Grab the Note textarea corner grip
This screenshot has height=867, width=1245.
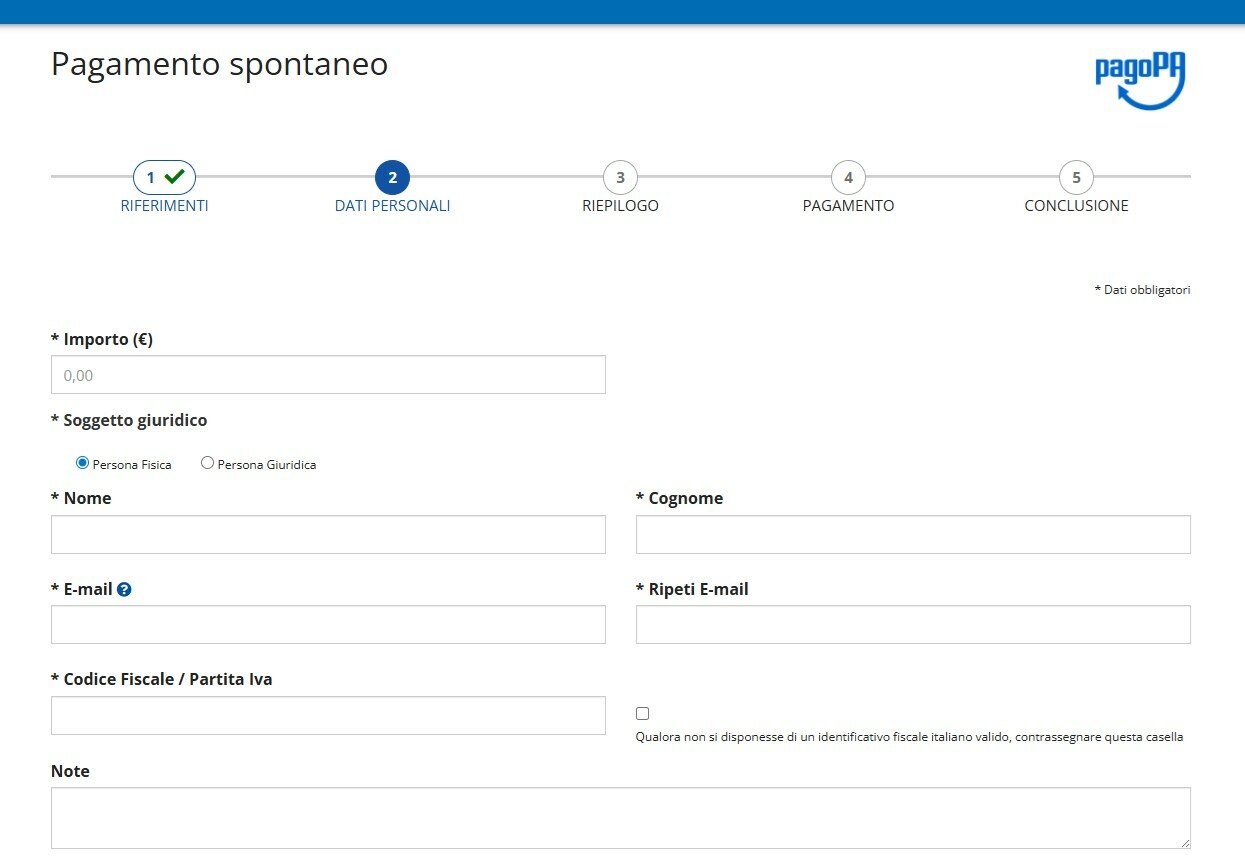tap(1184, 842)
